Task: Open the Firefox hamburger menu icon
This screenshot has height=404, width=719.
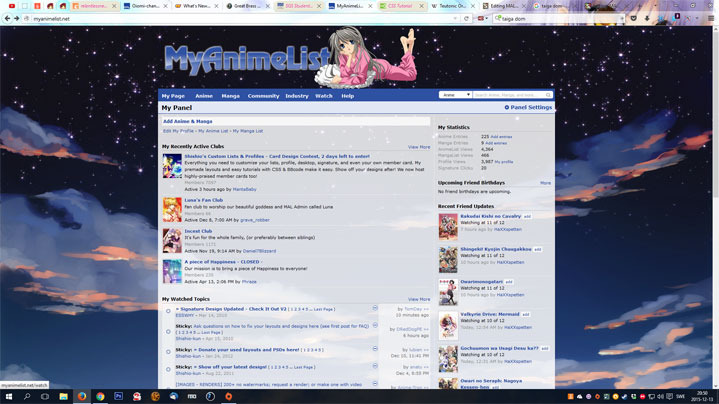Action: click(711, 19)
